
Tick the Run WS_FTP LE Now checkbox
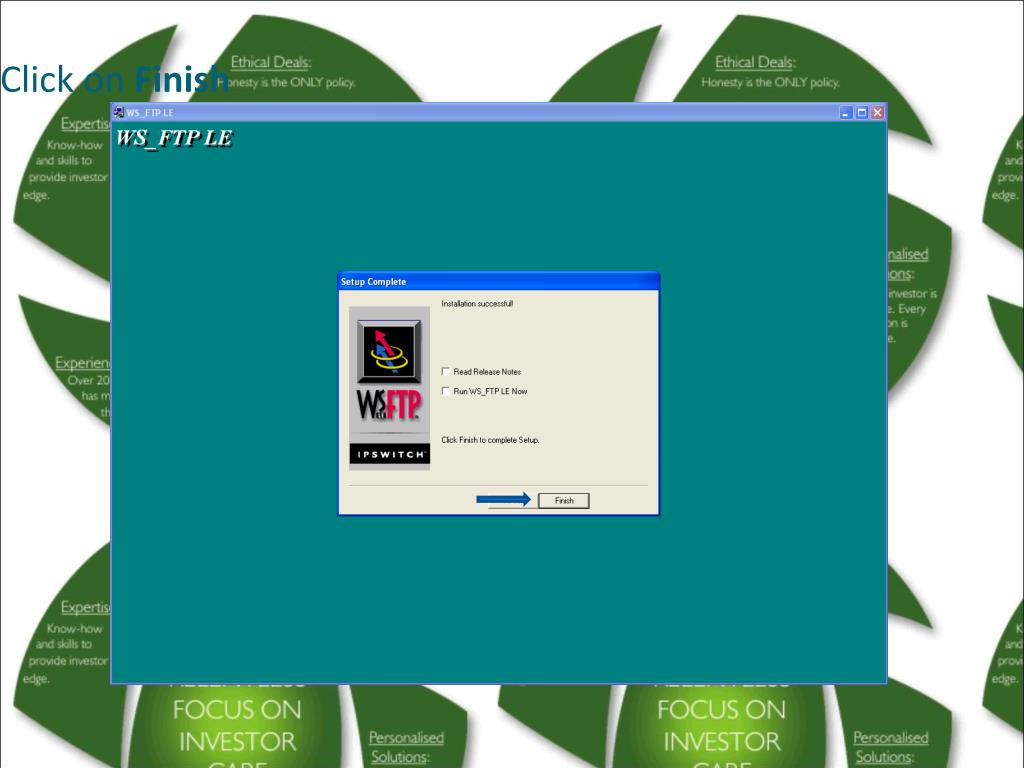coord(445,391)
